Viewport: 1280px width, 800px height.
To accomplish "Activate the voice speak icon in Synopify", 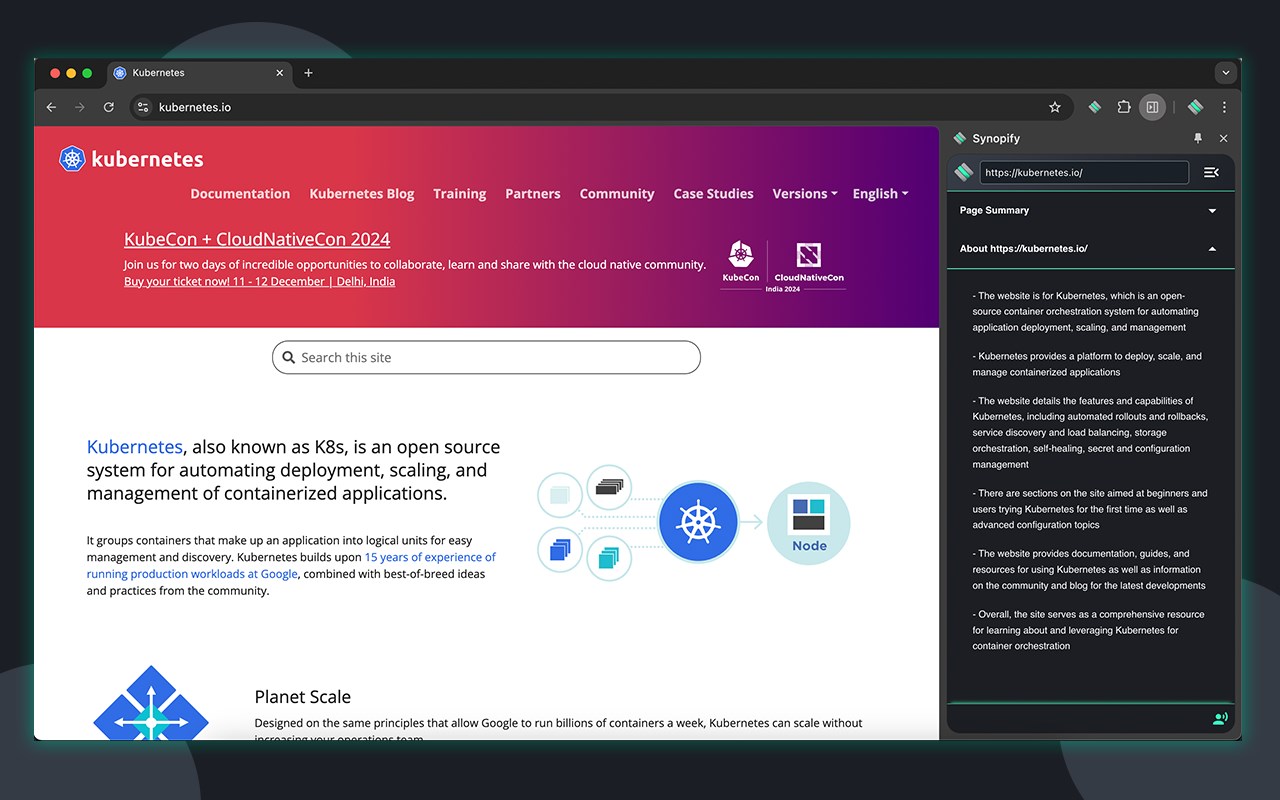I will click(1219, 718).
